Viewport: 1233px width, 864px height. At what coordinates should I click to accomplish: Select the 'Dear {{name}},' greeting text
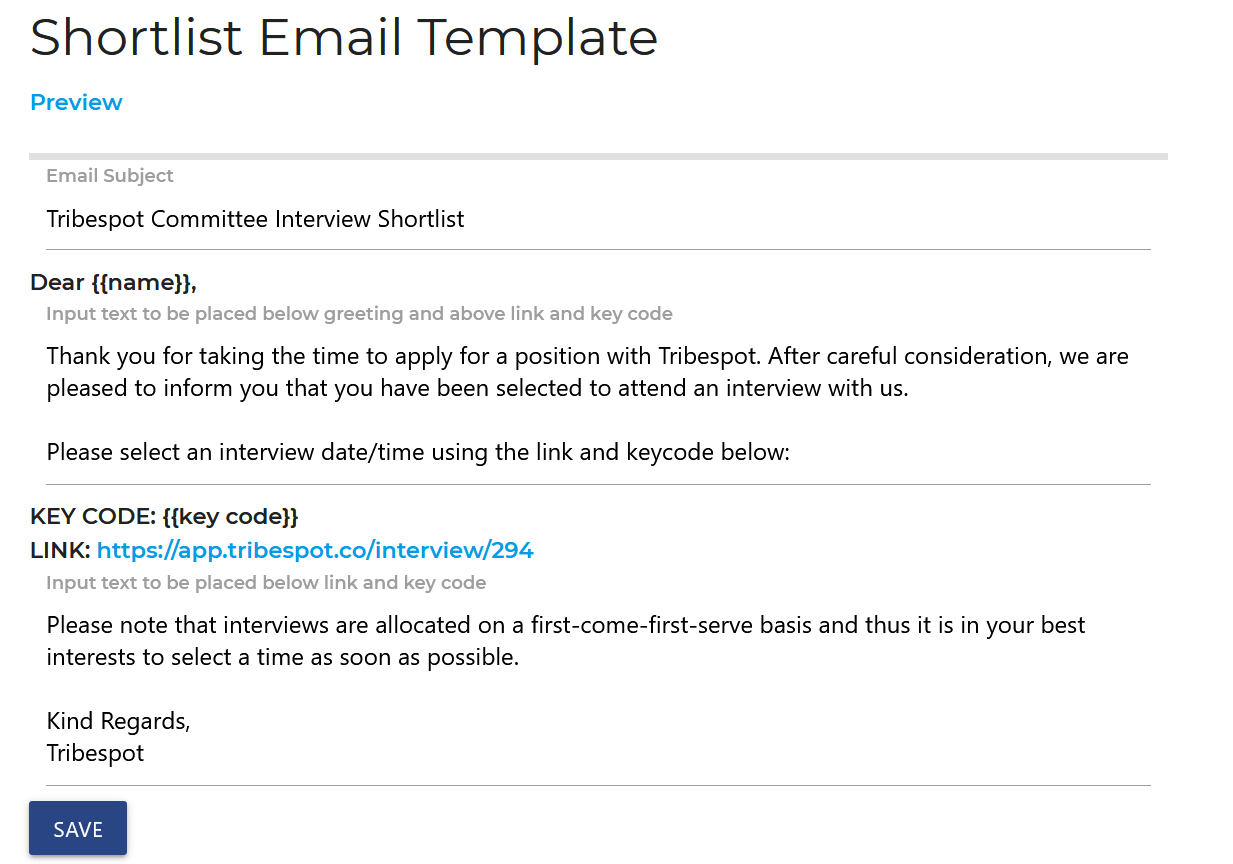point(113,283)
